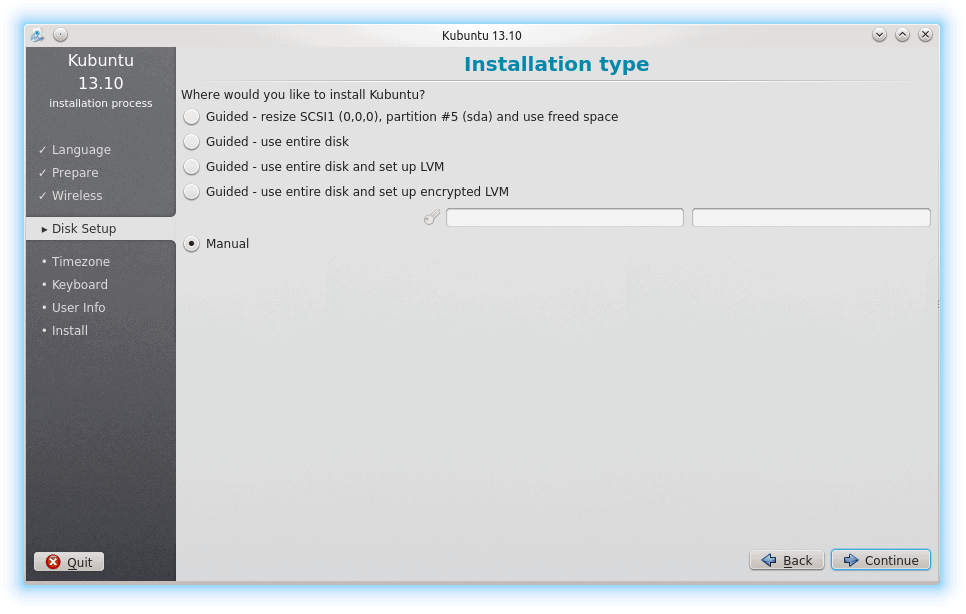This screenshot has height=614, width=966.
Task: Close the Kubuntu 13.10 window
Action: (x=925, y=35)
